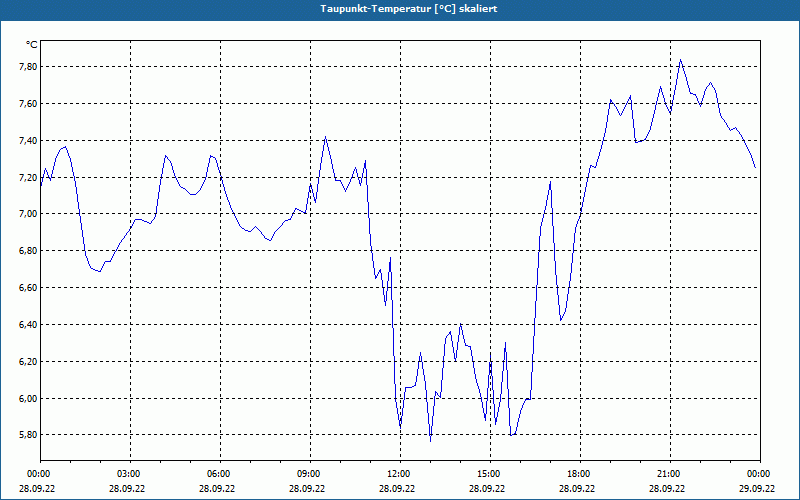
Task: Click the 7,80 y-axis label
Action: point(29,67)
